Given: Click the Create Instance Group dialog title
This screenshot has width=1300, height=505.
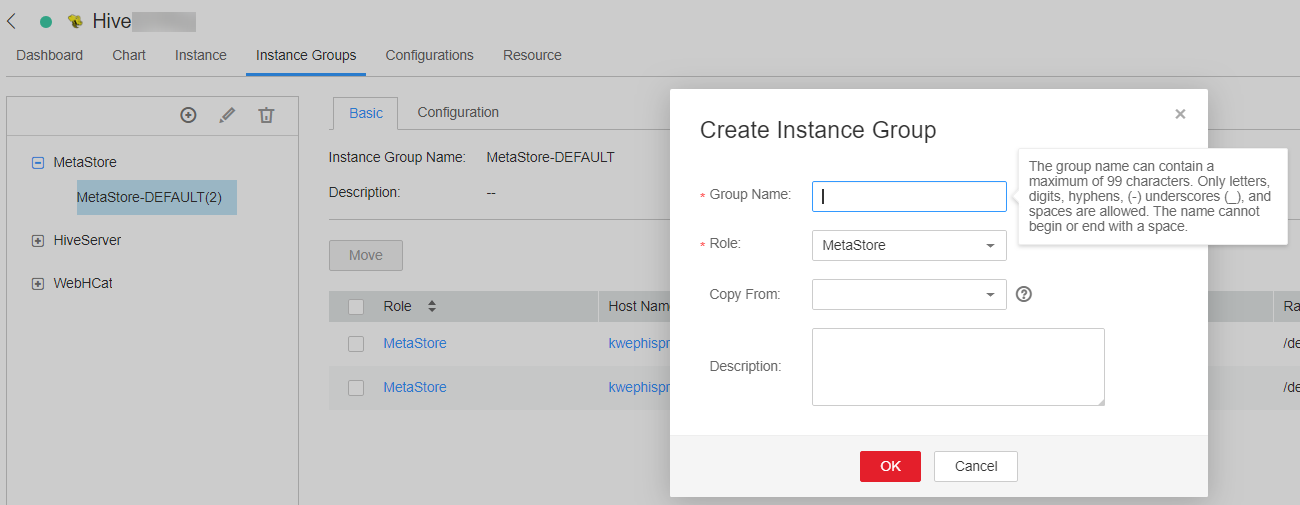Looking at the screenshot, I should [818, 130].
